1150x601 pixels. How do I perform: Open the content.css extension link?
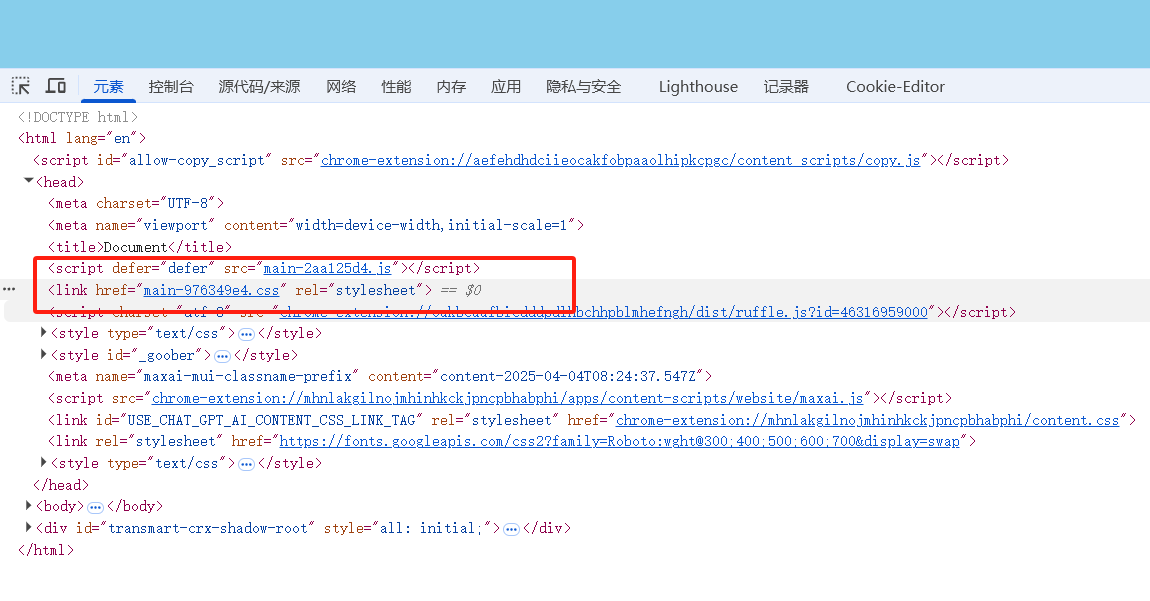pos(868,420)
